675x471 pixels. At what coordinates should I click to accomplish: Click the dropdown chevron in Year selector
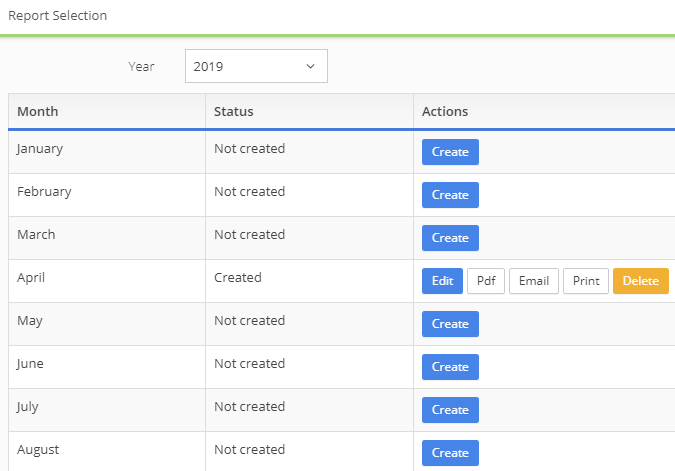click(x=310, y=66)
